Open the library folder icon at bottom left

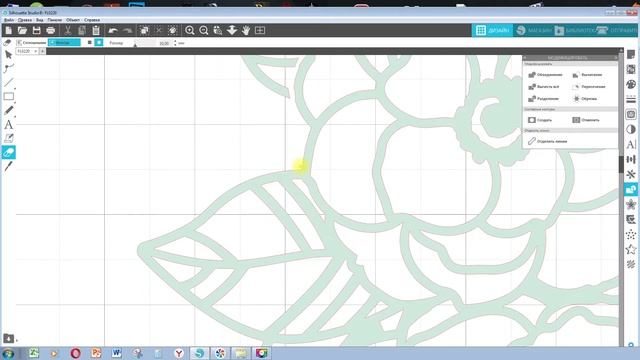[9, 338]
